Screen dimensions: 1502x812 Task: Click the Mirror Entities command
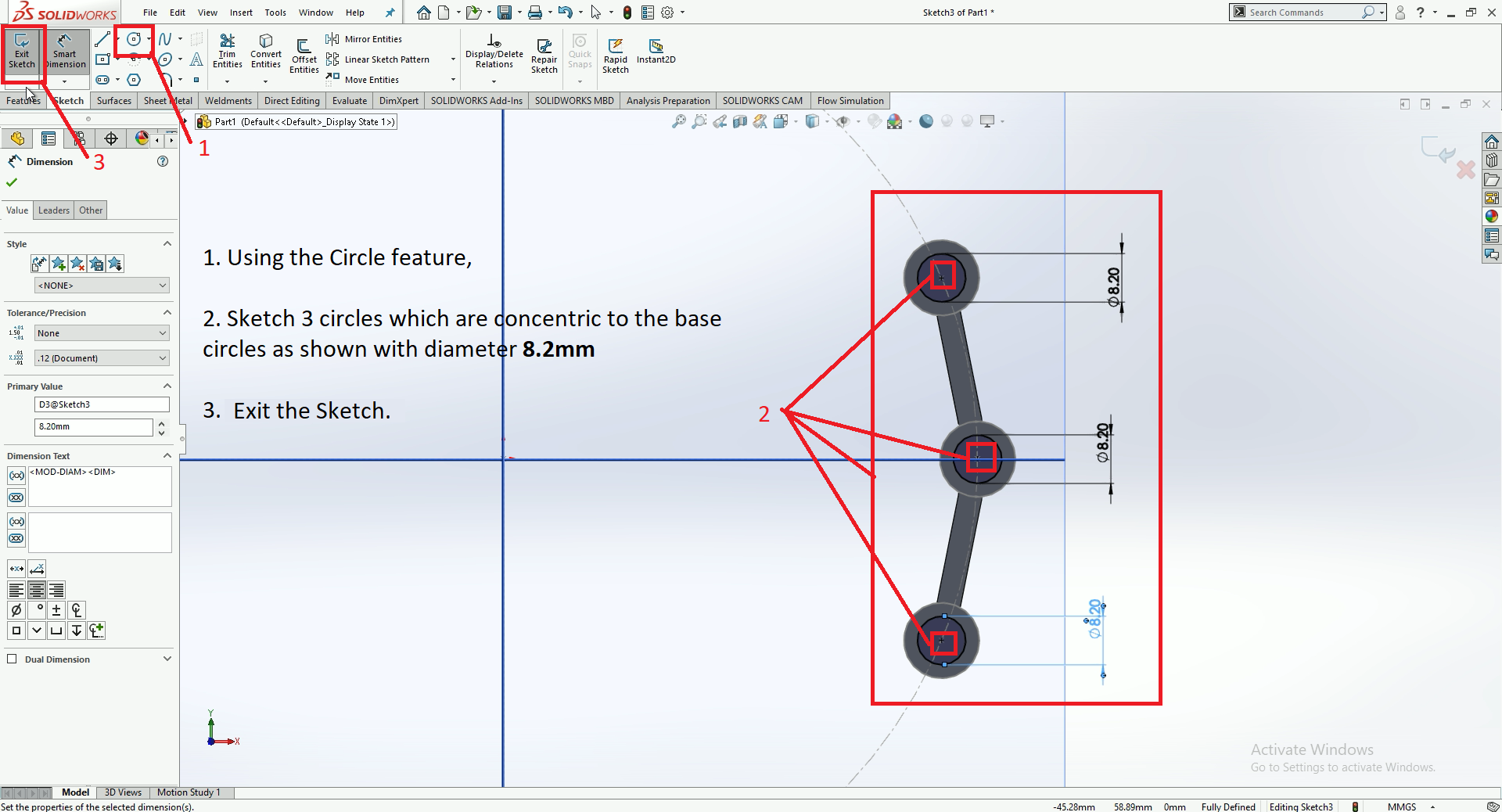pos(364,39)
